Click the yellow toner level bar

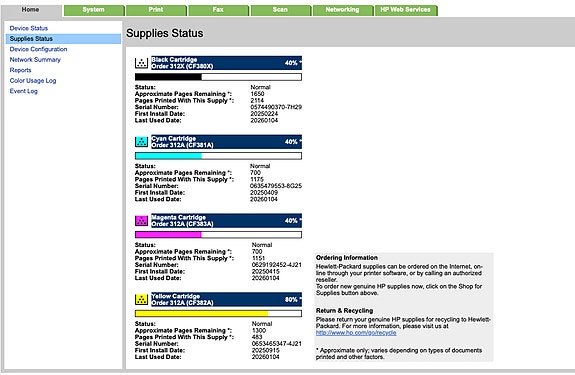click(218, 313)
